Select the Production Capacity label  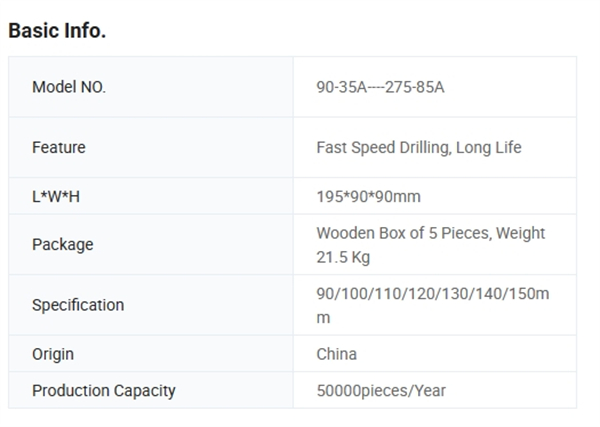[104, 391]
